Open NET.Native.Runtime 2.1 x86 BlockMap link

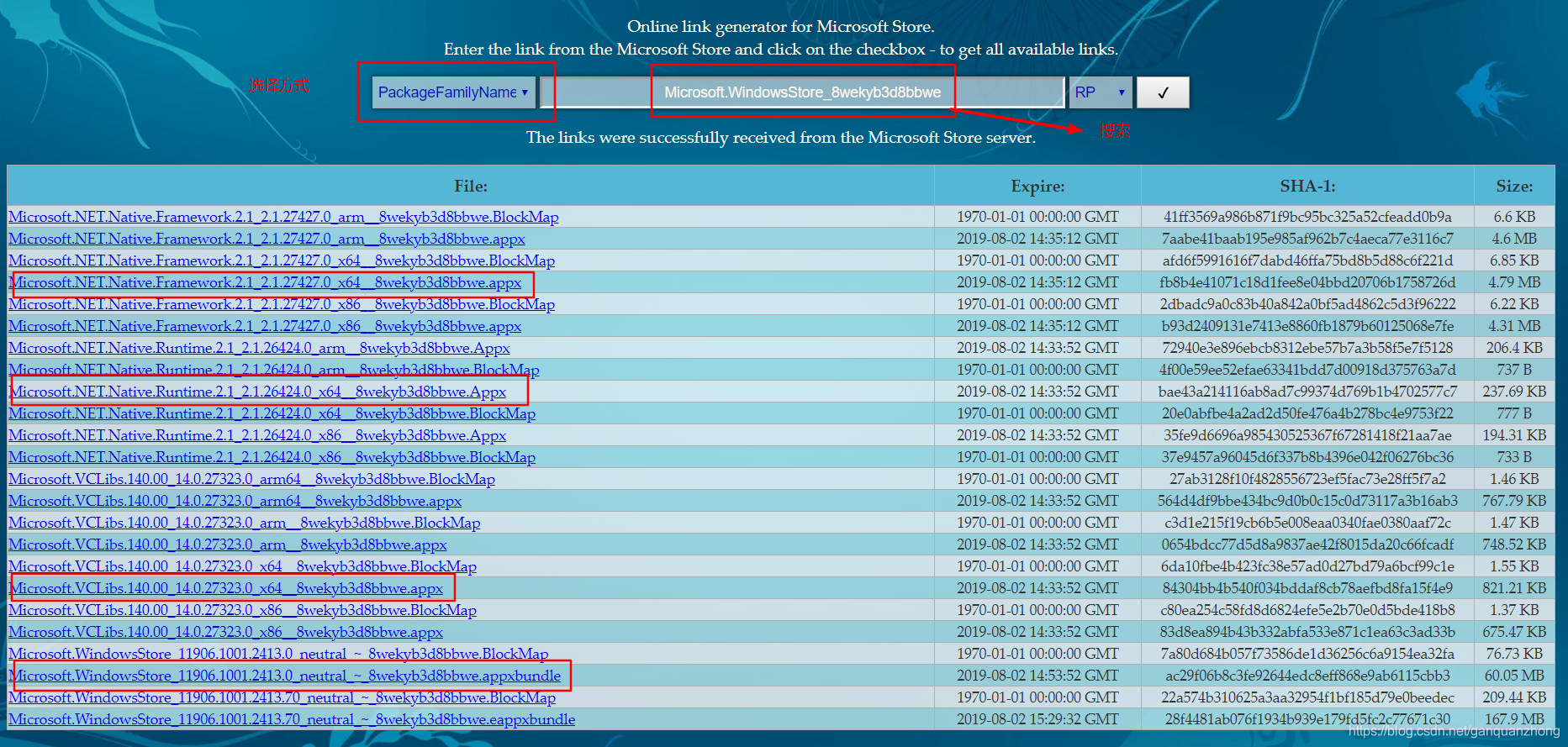tap(272, 457)
